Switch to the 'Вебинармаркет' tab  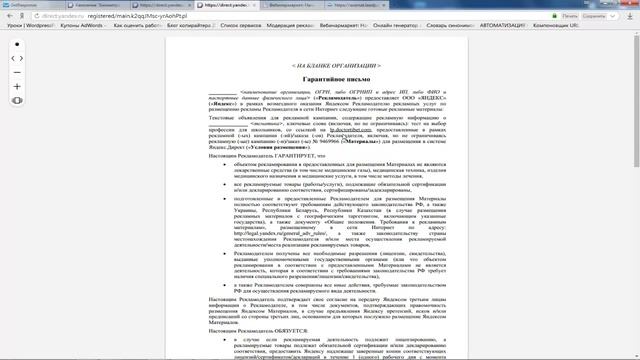point(291,5)
